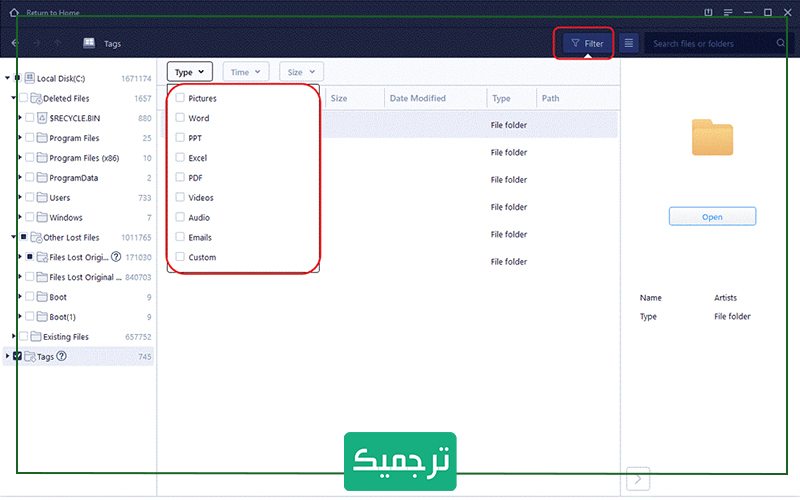This screenshot has height=500, width=800.
Task: Go back with the left arrow
Action: click(15, 43)
